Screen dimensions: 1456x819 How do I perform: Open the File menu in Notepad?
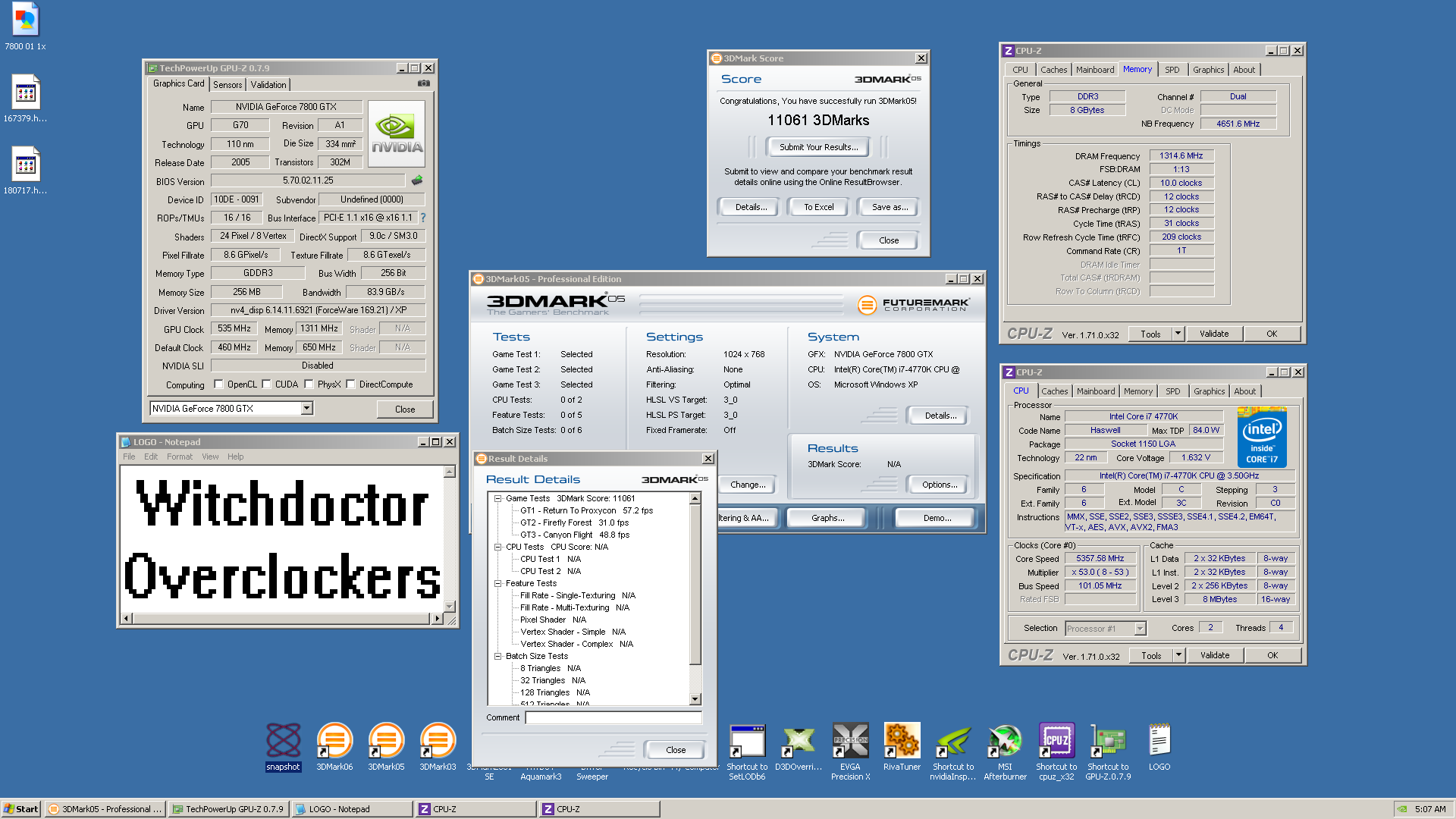[x=129, y=457]
